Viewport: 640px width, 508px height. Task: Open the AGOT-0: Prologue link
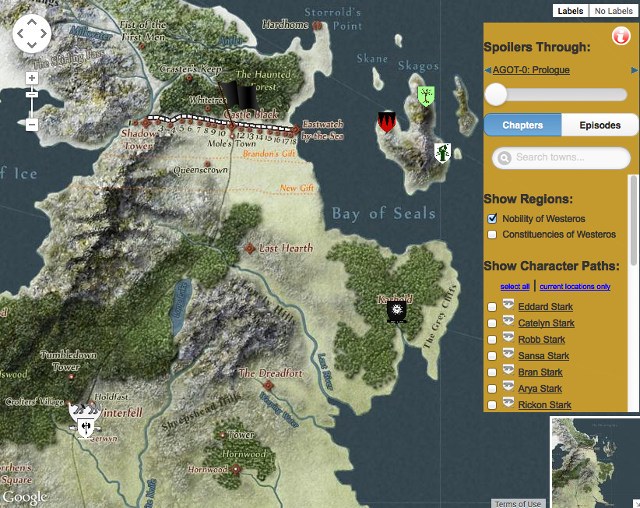tap(531, 70)
